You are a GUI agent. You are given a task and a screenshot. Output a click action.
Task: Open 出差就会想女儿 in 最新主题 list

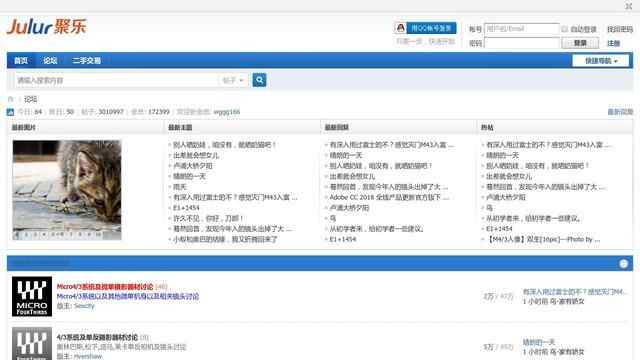pyautogui.click(x=196, y=155)
